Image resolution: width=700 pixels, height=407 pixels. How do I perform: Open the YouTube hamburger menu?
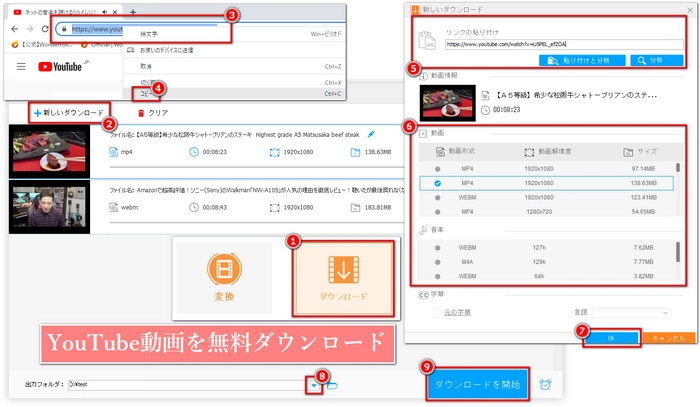coord(21,67)
